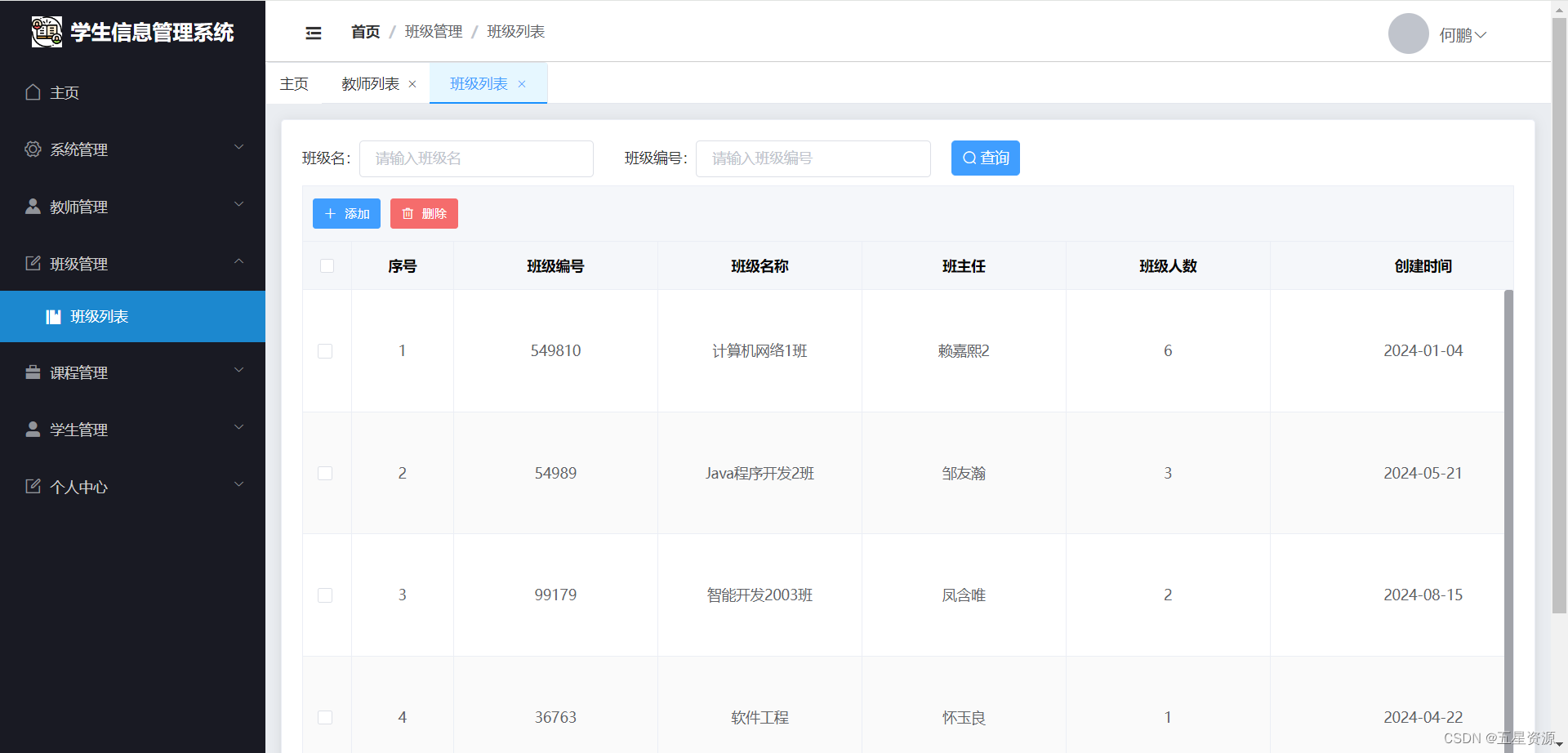Click the class number 549810 cell
The height and width of the screenshot is (753, 1568).
coord(555,351)
